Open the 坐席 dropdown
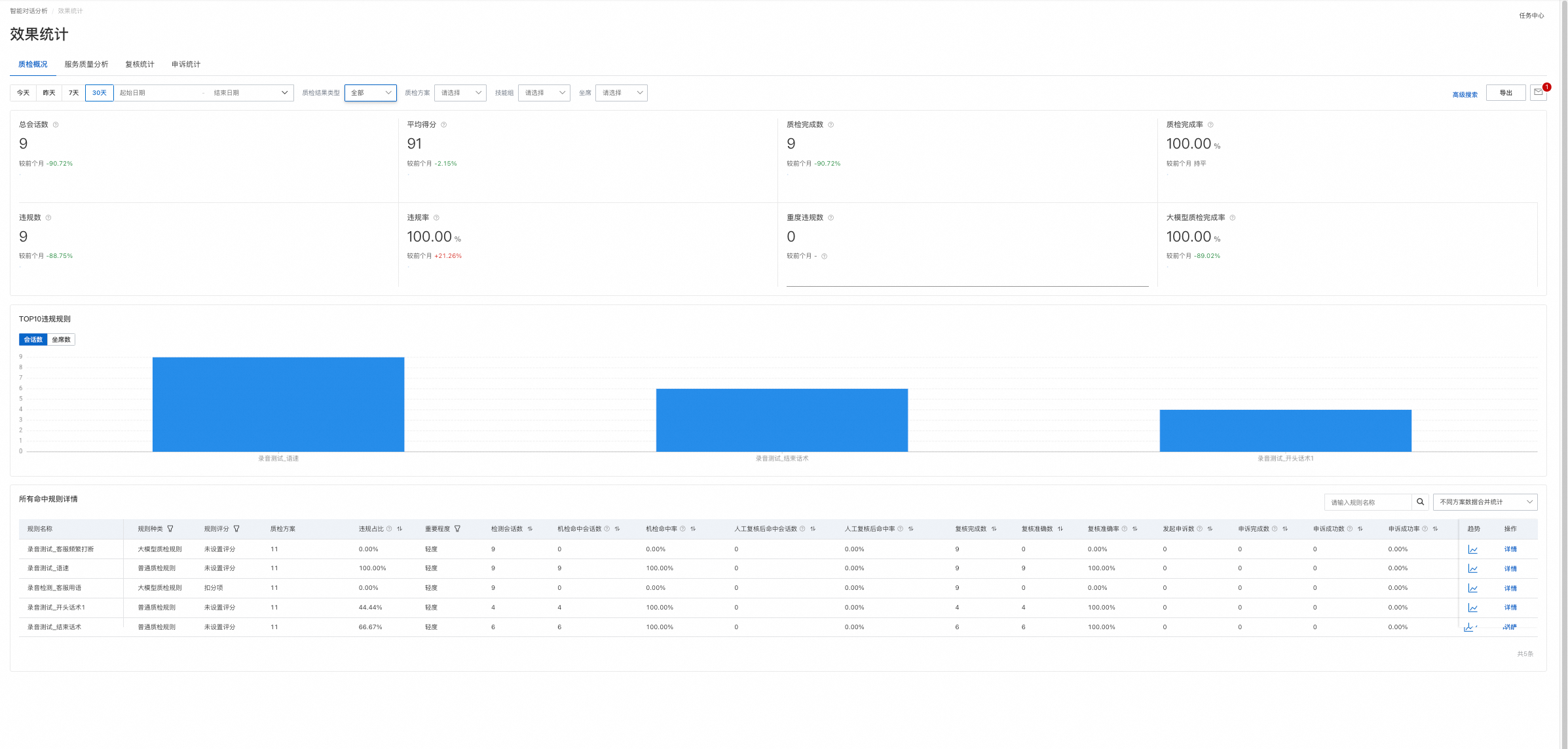Image resolution: width=1568 pixels, height=749 pixels. (622, 93)
